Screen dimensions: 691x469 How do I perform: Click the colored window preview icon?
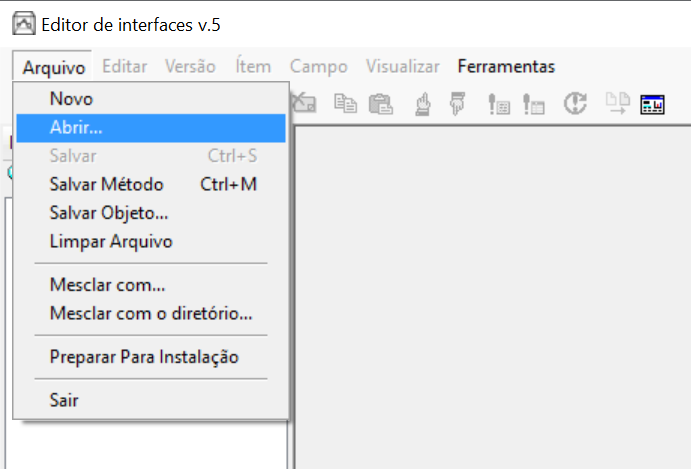click(x=652, y=102)
